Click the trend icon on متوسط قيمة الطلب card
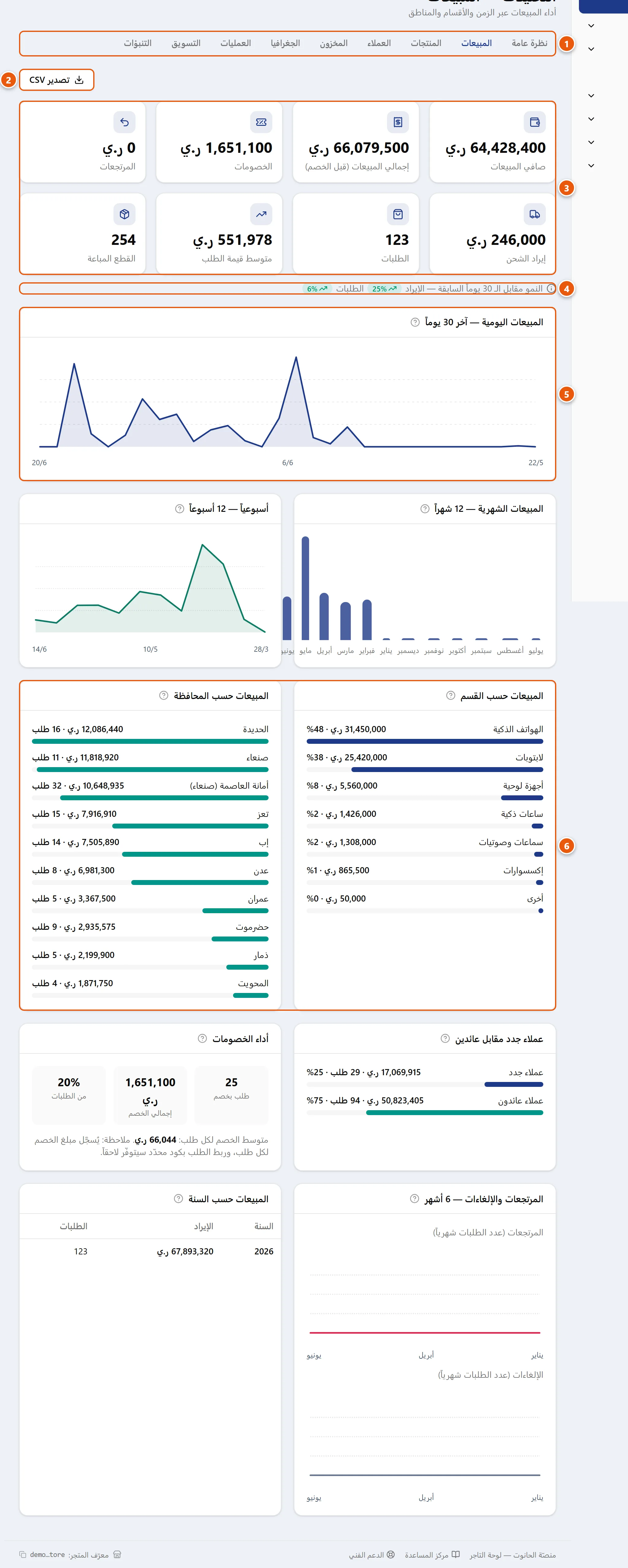628x1568 pixels. tap(261, 214)
